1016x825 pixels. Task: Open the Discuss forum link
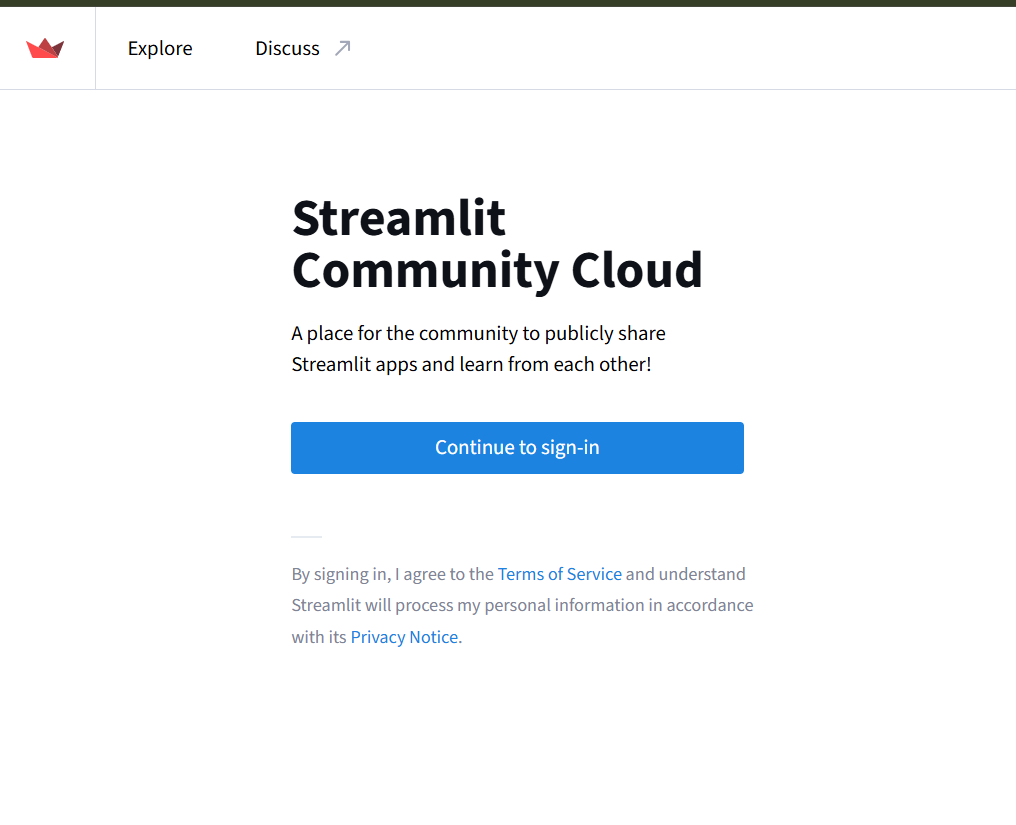coord(287,49)
